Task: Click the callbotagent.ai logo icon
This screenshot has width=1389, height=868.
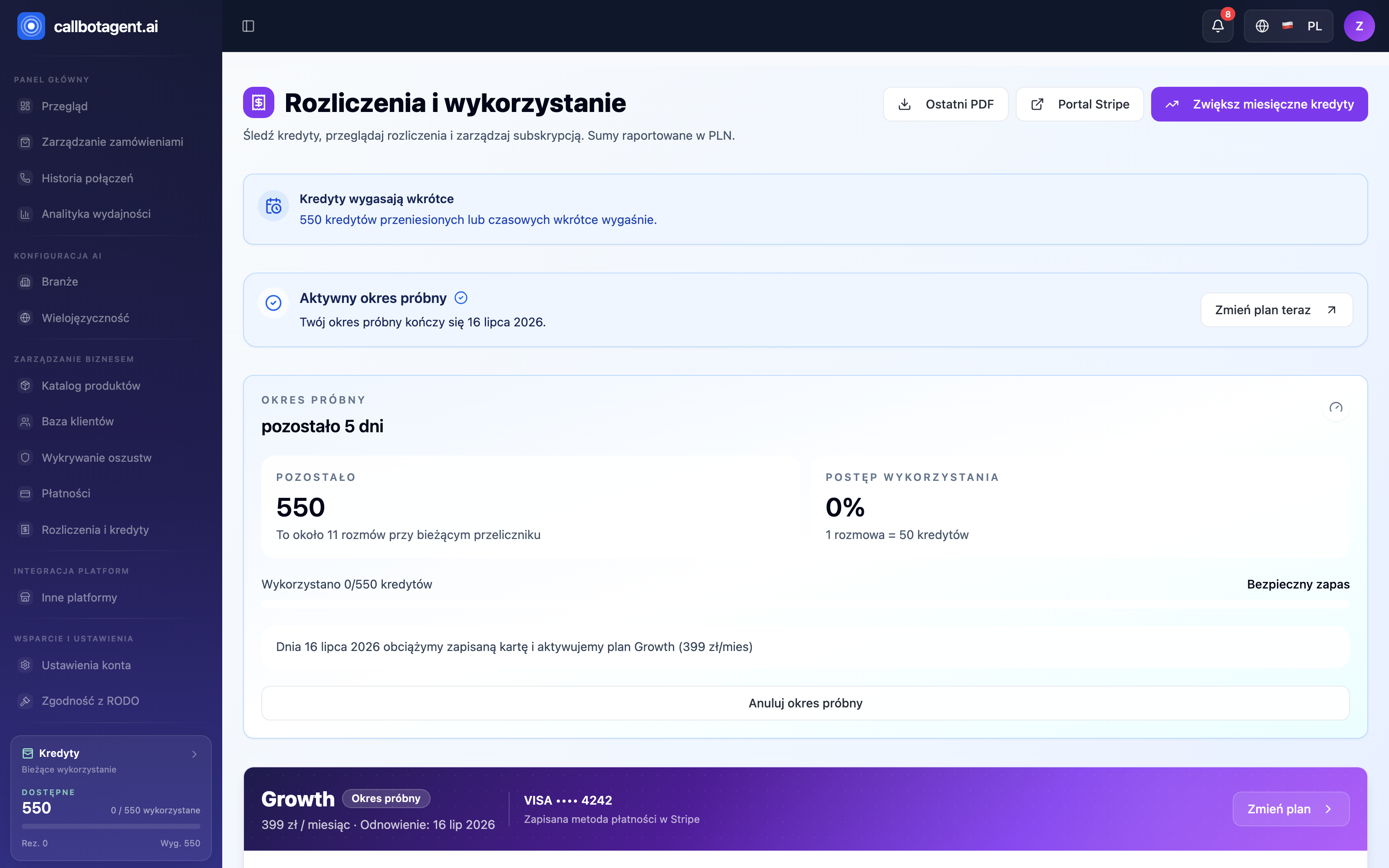Action: coord(31,26)
